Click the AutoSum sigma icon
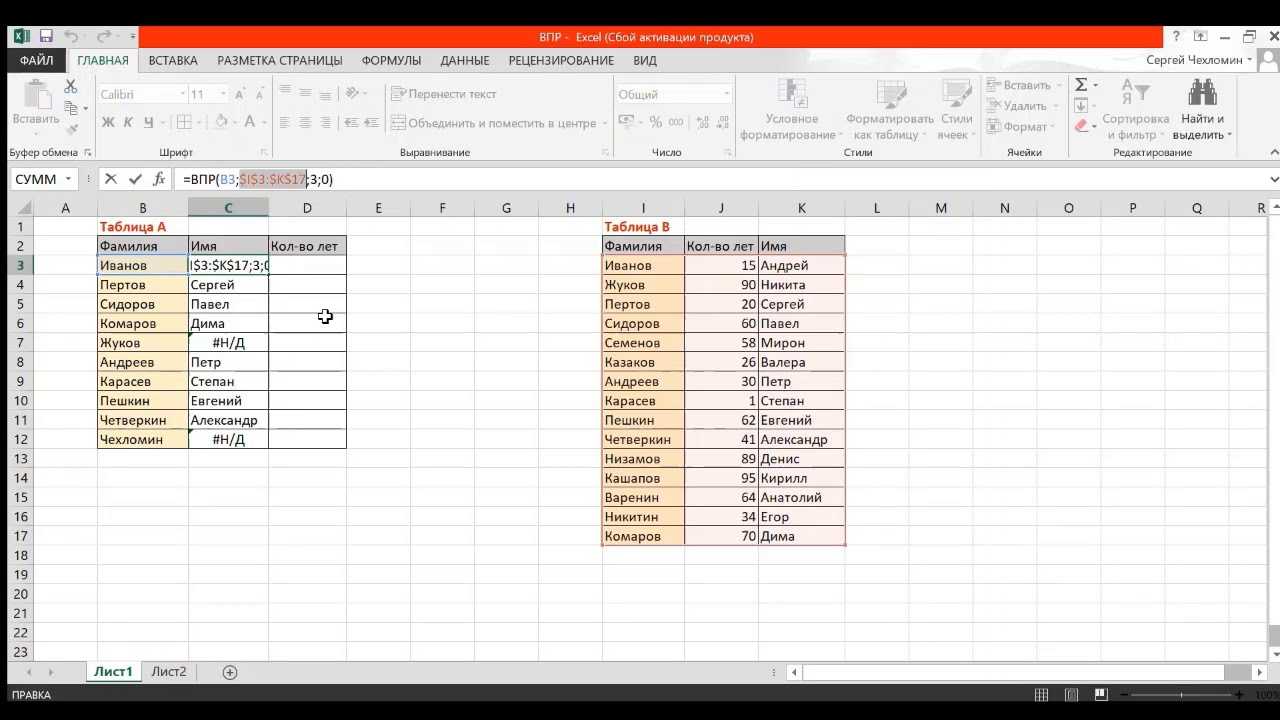Image resolution: width=1280 pixels, height=720 pixels. pyautogui.click(x=1081, y=86)
